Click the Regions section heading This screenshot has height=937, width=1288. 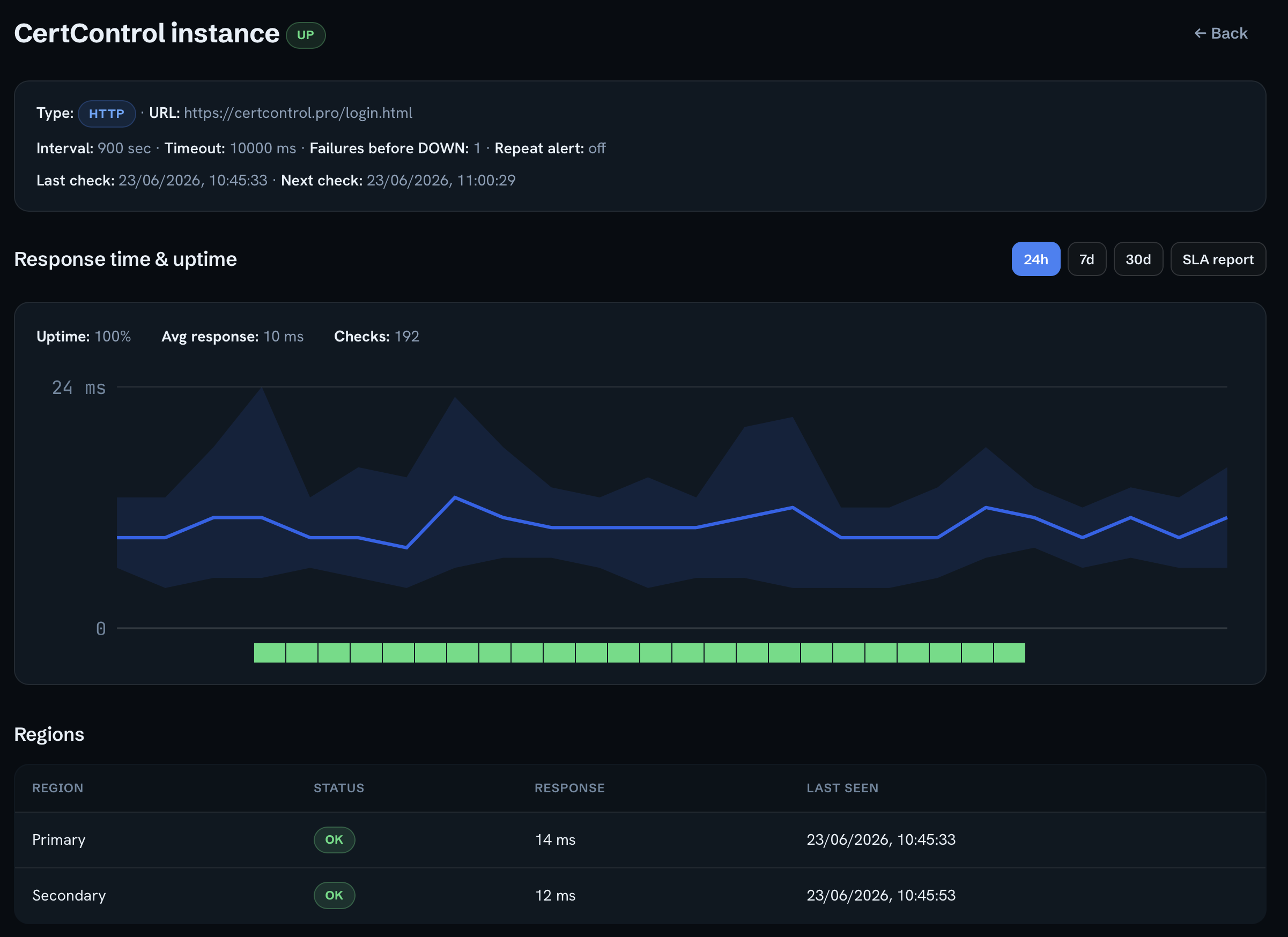coord(49,734)
